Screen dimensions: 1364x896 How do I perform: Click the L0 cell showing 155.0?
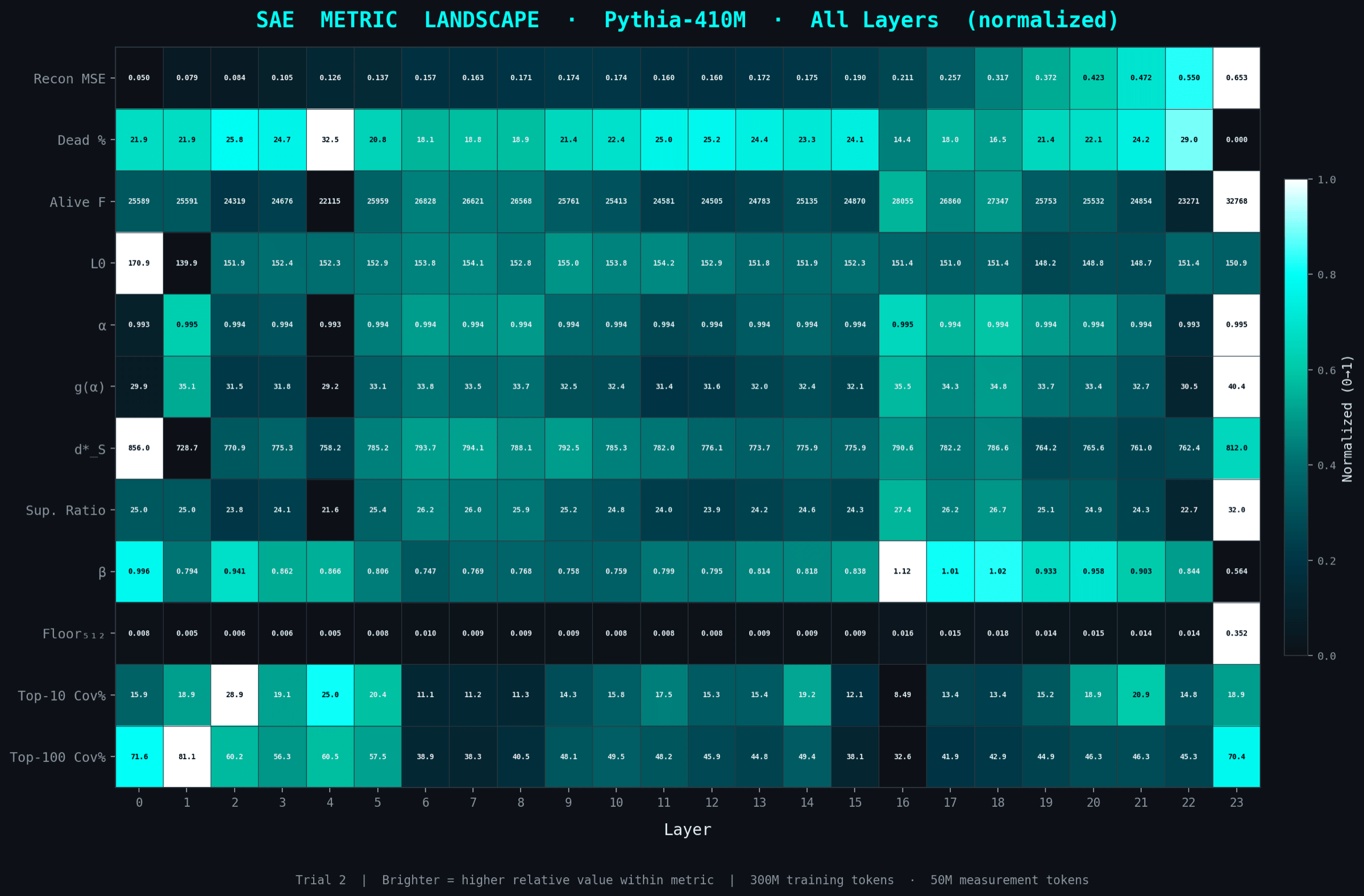tap(568, 263)
